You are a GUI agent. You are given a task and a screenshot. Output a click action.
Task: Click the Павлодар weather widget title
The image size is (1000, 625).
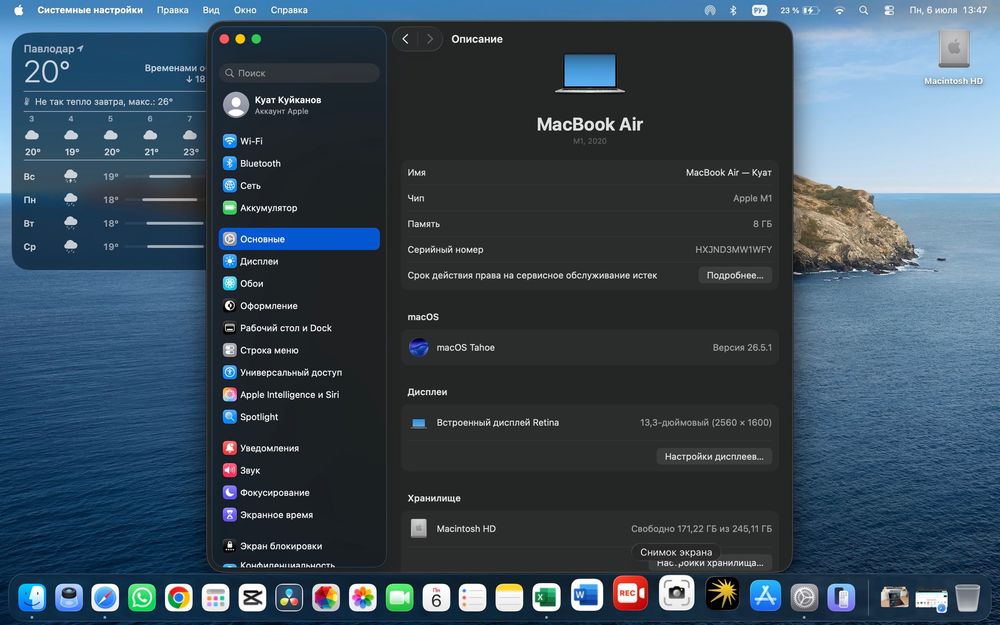tap(54, 48)
